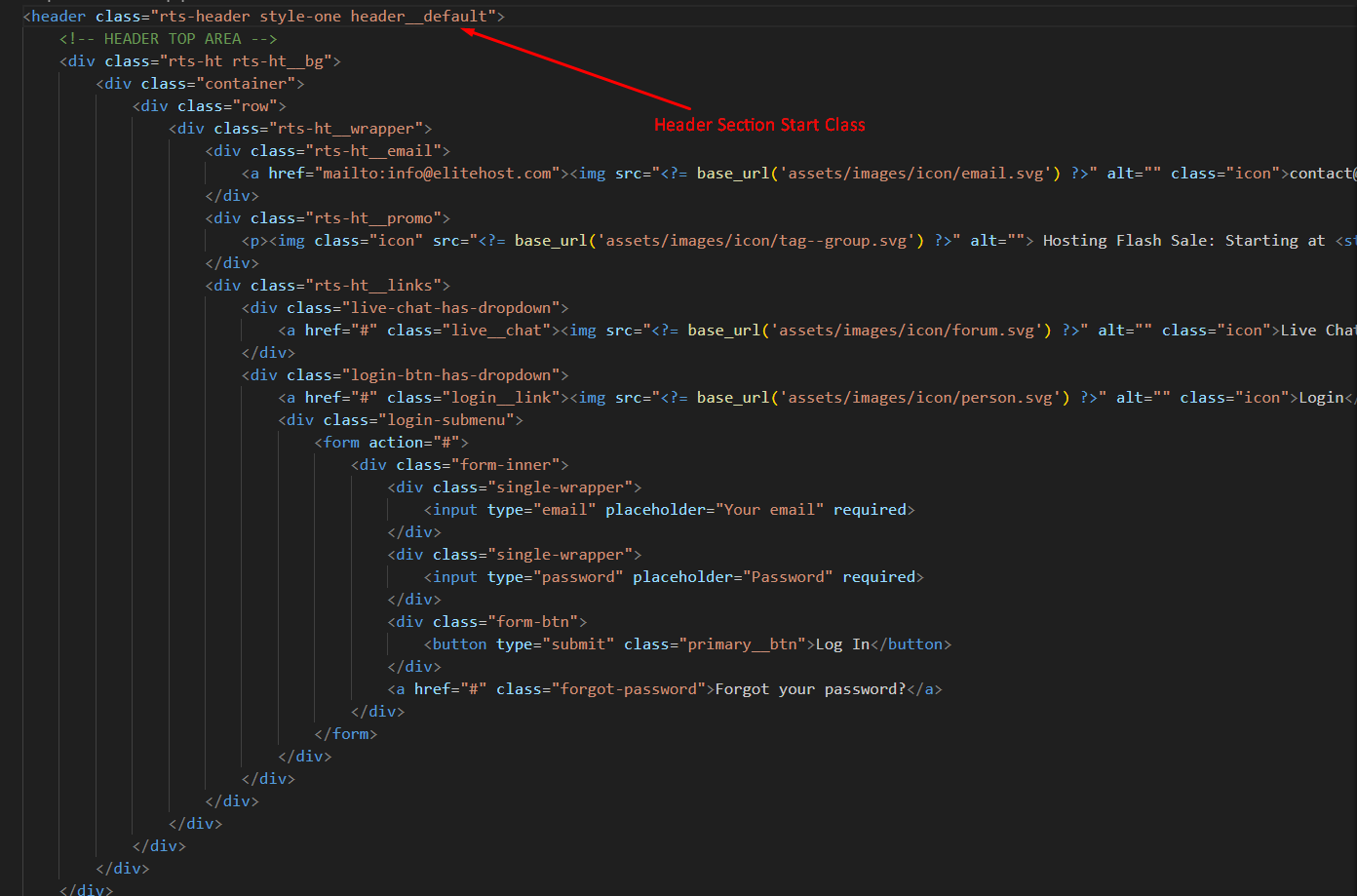The width and height of the screenshot is (1357, 896).
Task: Click the opening form action tag
Action: [391, 443]
